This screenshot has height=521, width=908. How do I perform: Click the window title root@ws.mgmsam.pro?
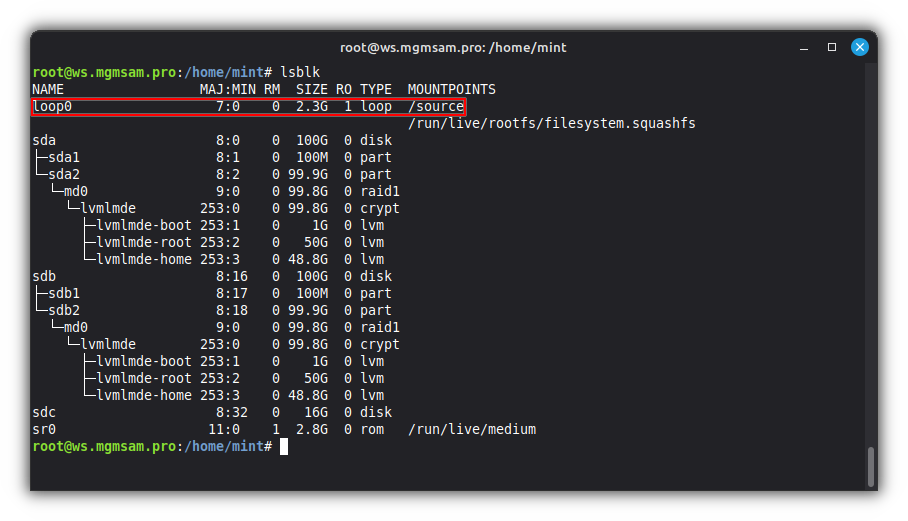tap(453, 47)
